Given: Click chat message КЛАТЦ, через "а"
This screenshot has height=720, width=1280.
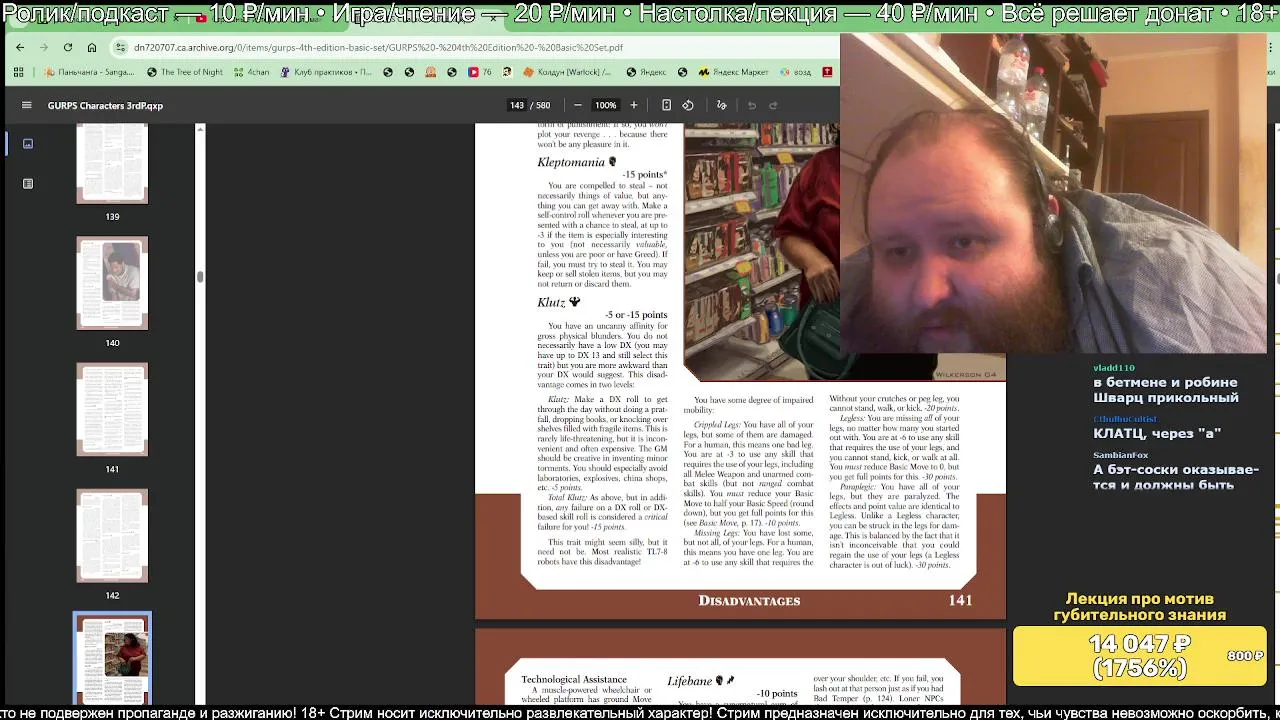Looking at the screenshot, I should 1157,433.
